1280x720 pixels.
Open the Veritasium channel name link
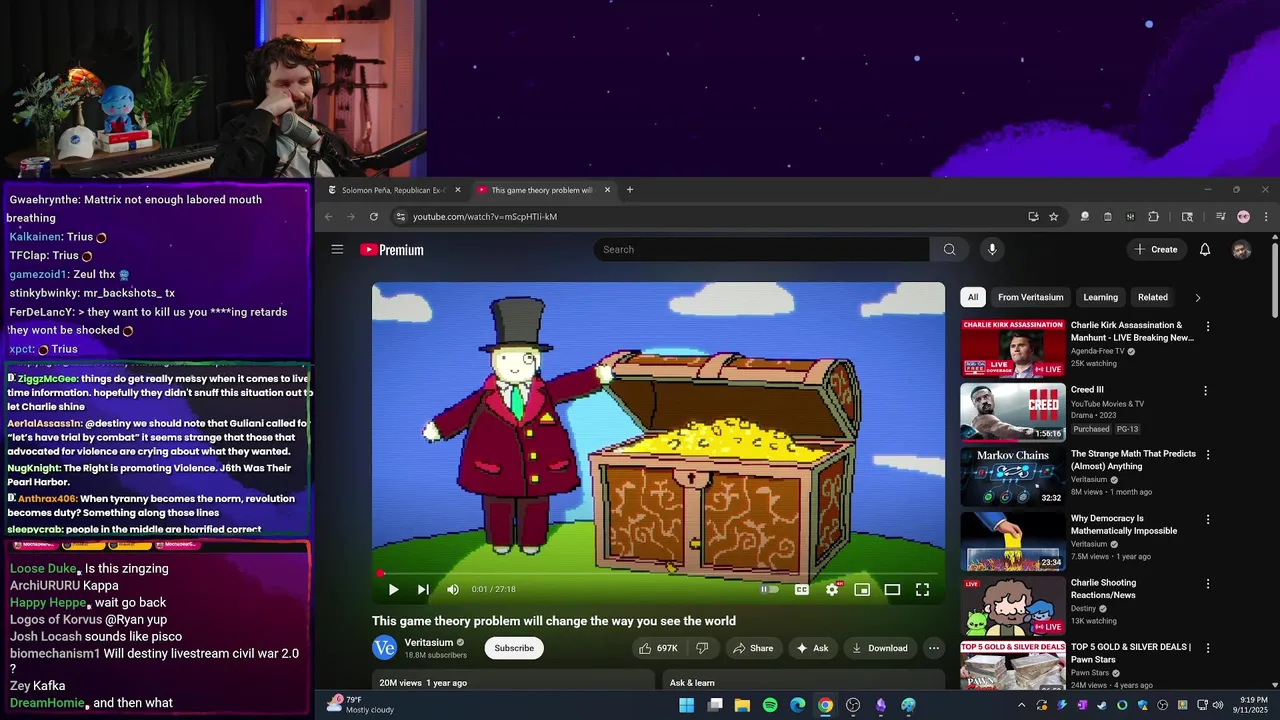[429, 642]
